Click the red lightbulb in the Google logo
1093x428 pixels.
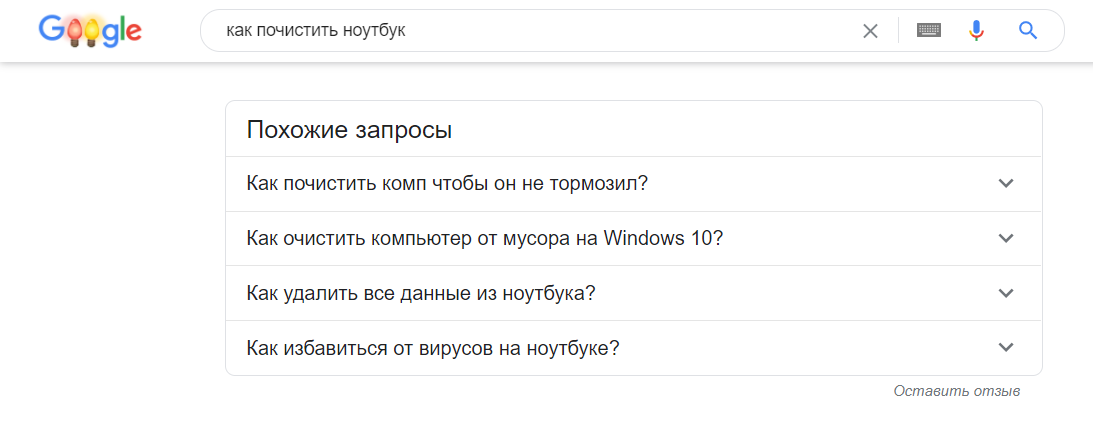[73, 32]
